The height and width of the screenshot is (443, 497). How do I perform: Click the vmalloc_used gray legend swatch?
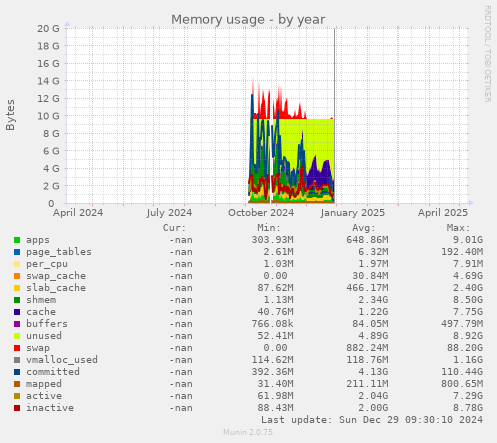17,360
